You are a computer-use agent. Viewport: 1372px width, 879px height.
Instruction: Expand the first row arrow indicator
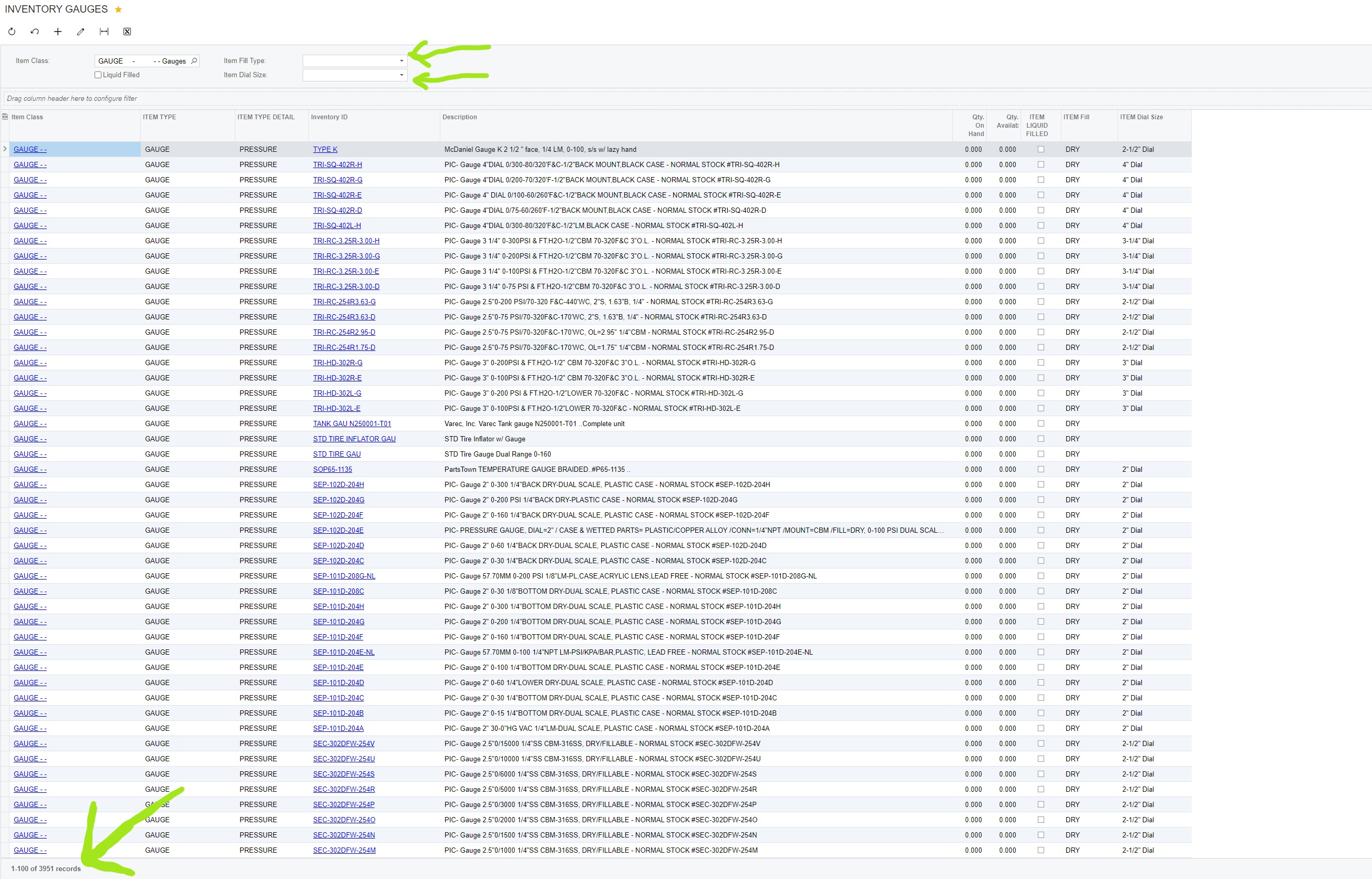tap(5, 149)
